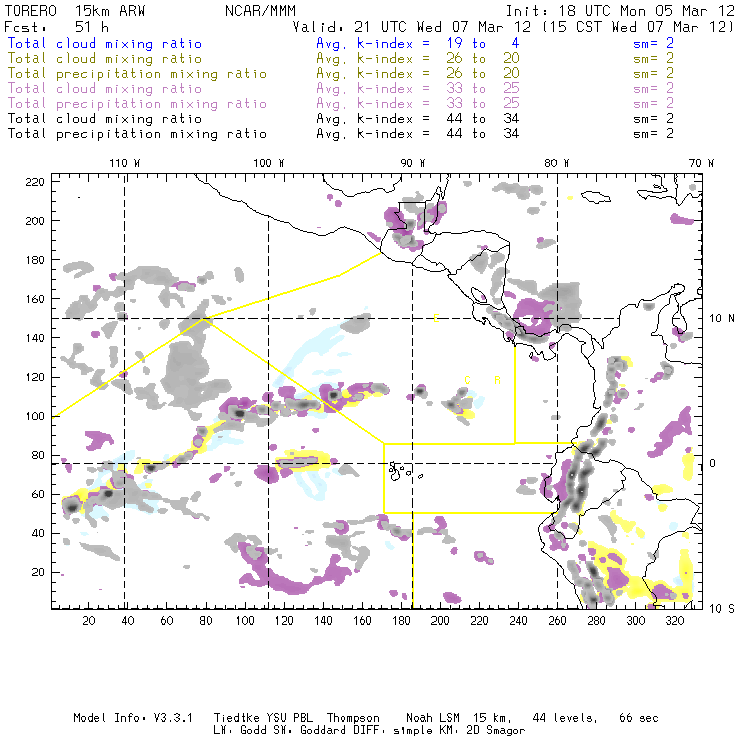Select the olive "Total cloud mixing ratio" legend line
Viewport: 740px width, 740px height.
click(105, 59)
